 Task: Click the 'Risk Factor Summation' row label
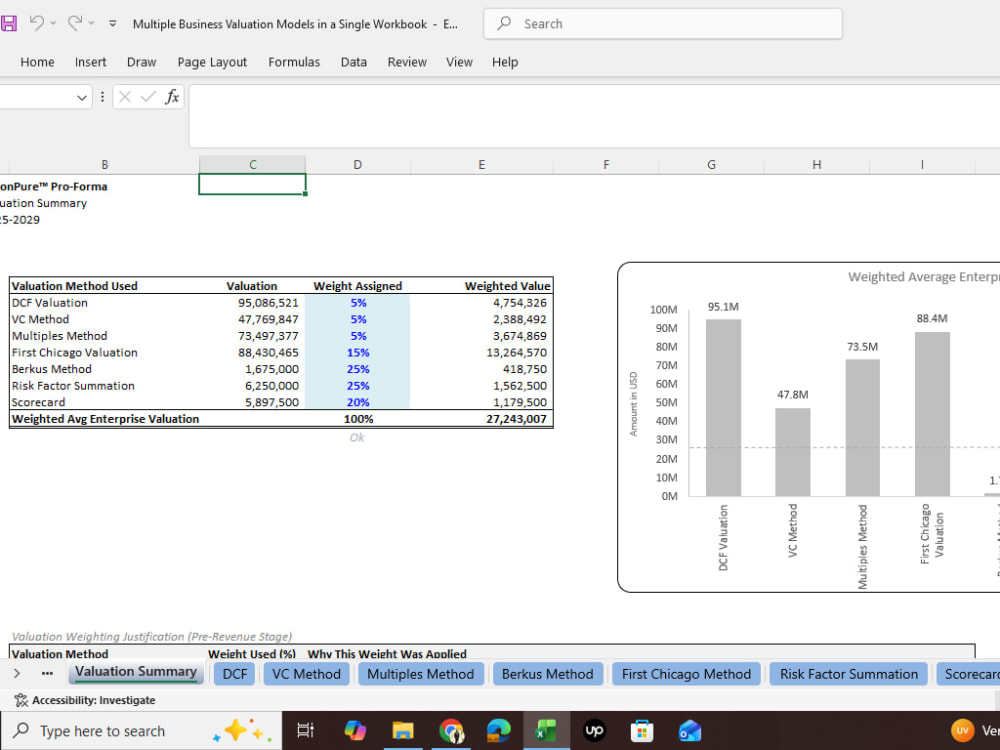click(x=73, y=386)
